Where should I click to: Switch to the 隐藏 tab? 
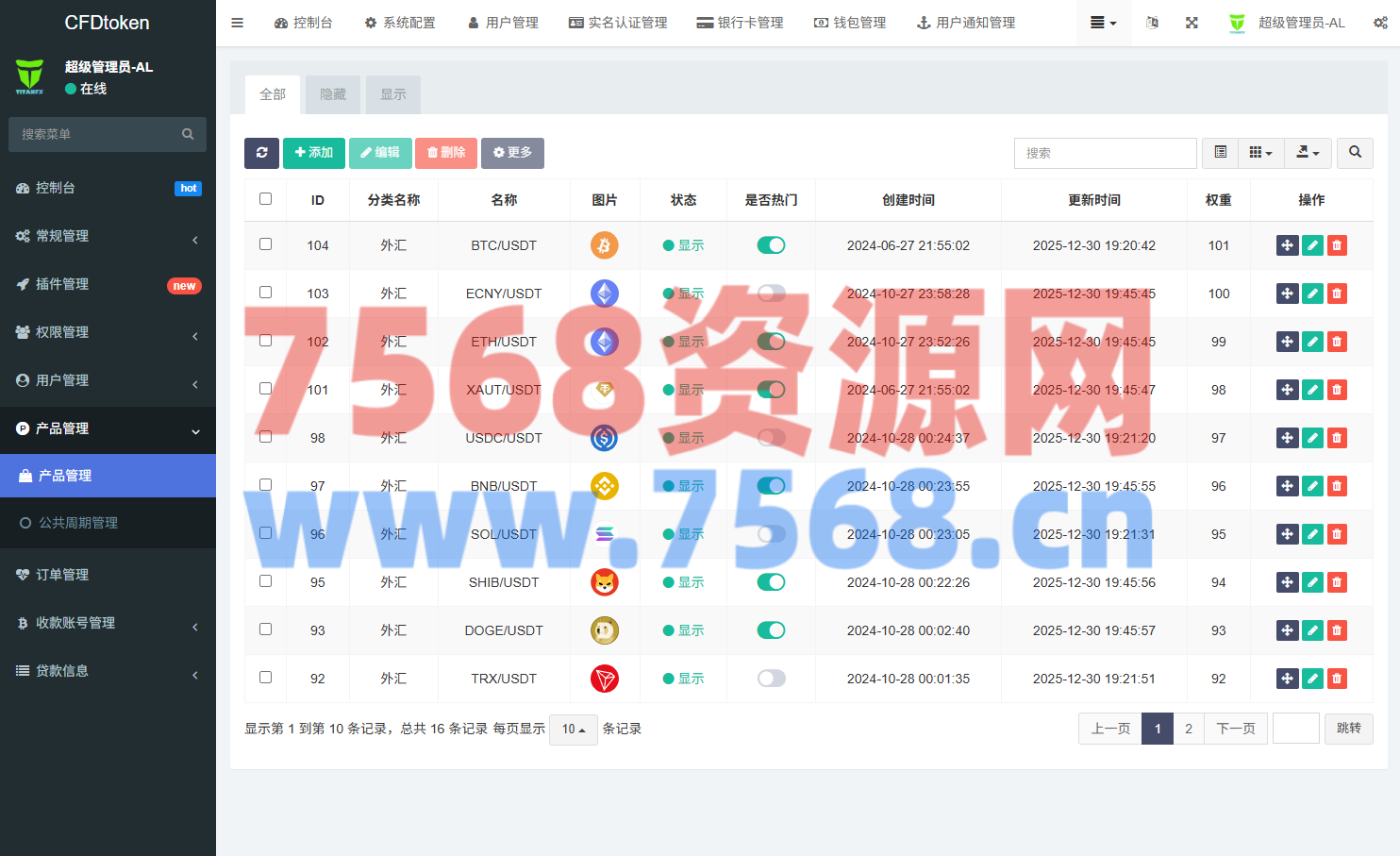pos(333,94)
